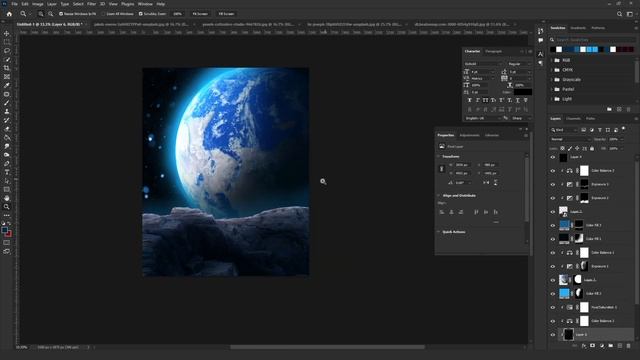Expand the CMYK swatch group
Viewport: 640px width, 360px height.
pos(551,70)
